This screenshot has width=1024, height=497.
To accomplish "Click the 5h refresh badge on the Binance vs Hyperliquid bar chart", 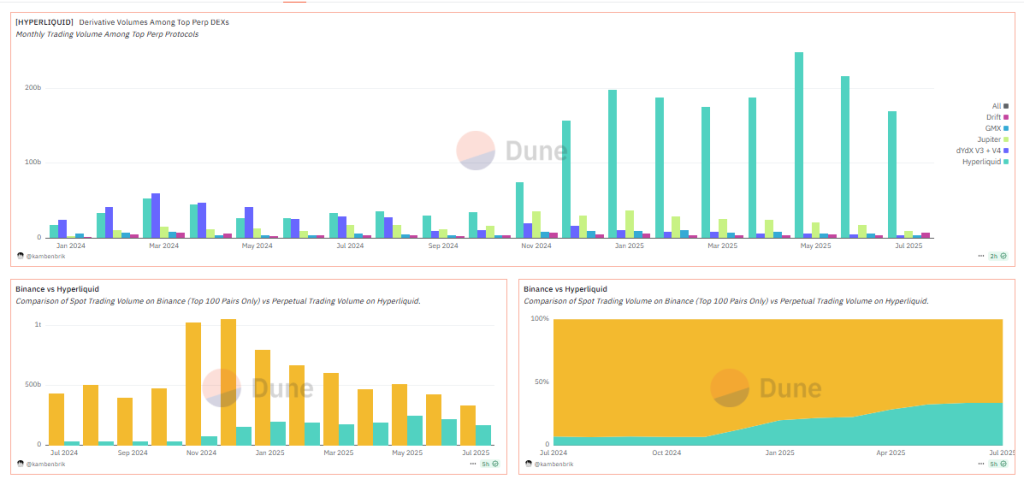I will [490, 464].
